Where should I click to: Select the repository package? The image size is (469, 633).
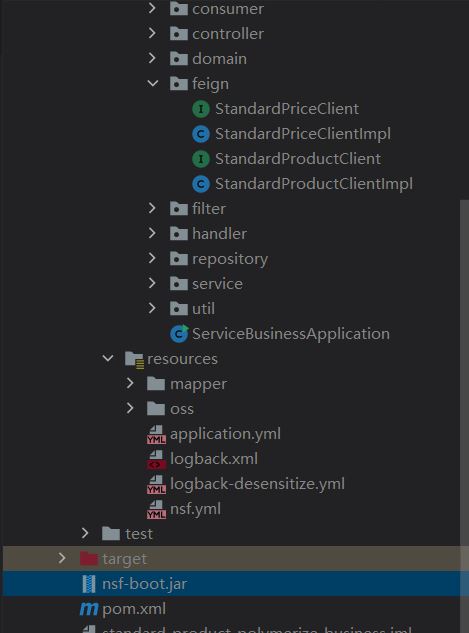click(x=230, y=259)
